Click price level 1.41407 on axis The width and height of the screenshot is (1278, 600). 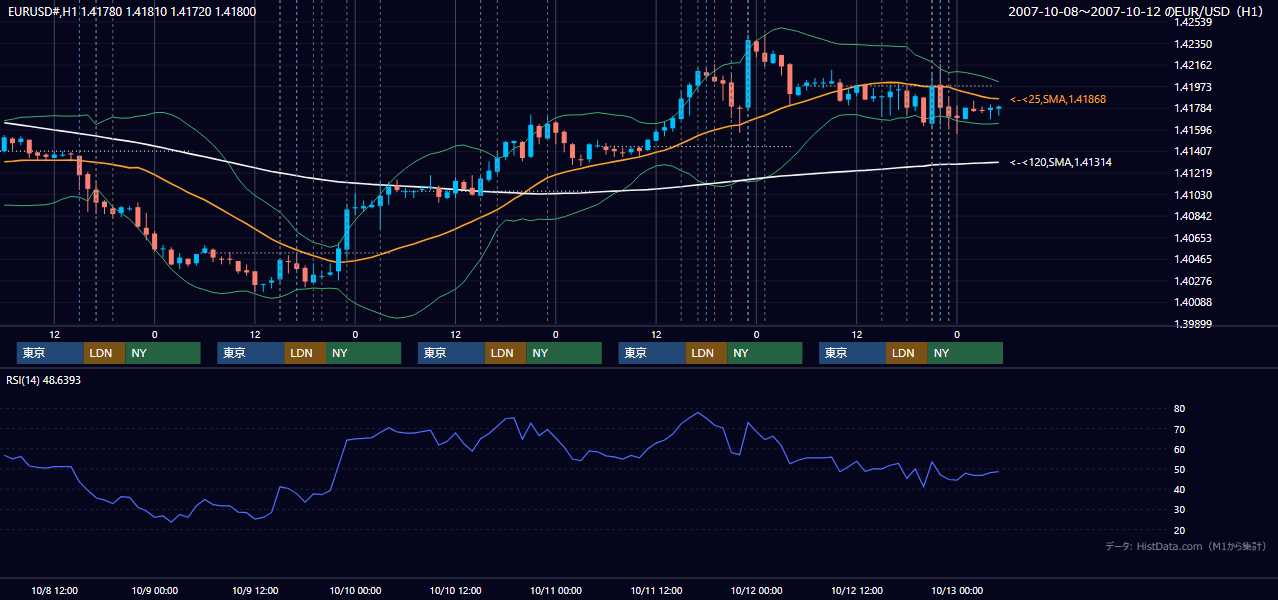1193,151
